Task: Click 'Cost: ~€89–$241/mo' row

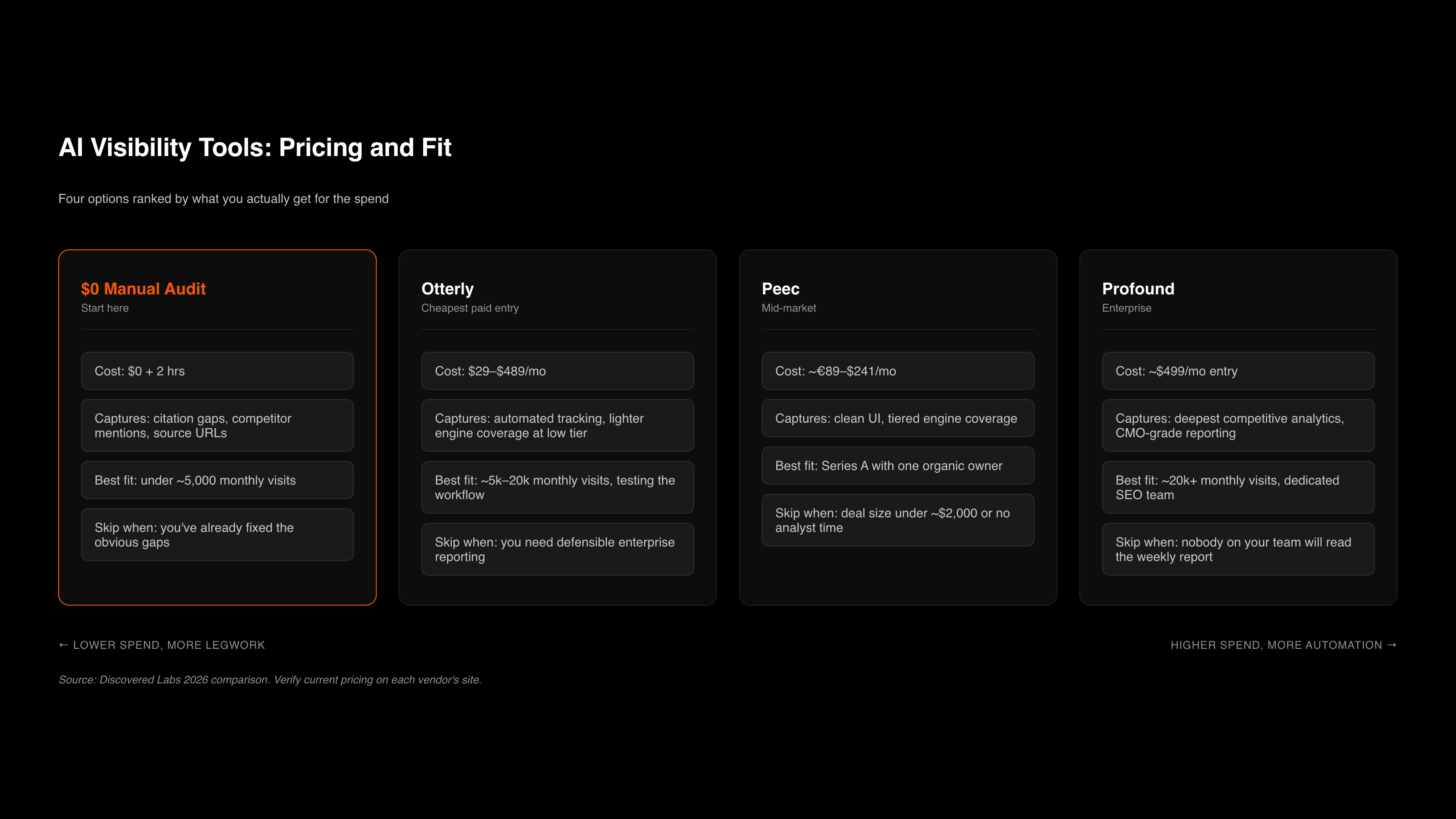Action: point(898,371)
